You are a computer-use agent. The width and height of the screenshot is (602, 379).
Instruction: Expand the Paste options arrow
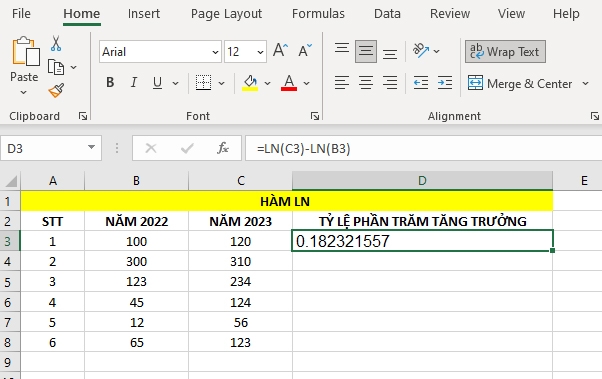pyautogui.click(x=23, y=93)
